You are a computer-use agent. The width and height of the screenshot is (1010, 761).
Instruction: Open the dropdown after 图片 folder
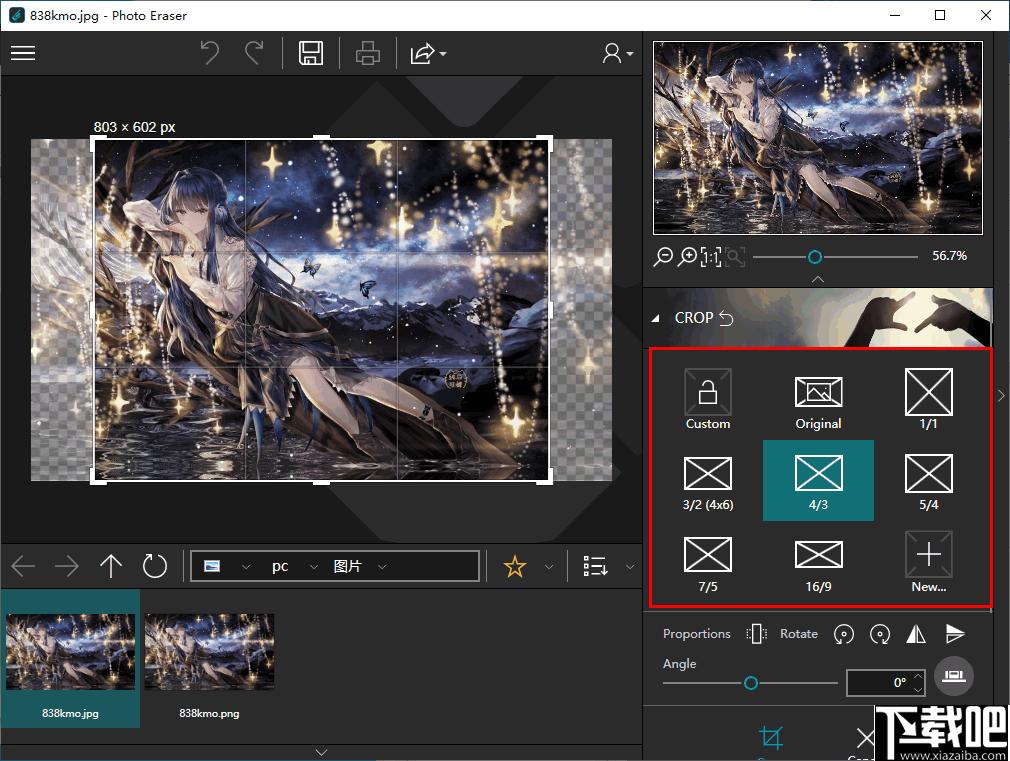click(382, 567)
